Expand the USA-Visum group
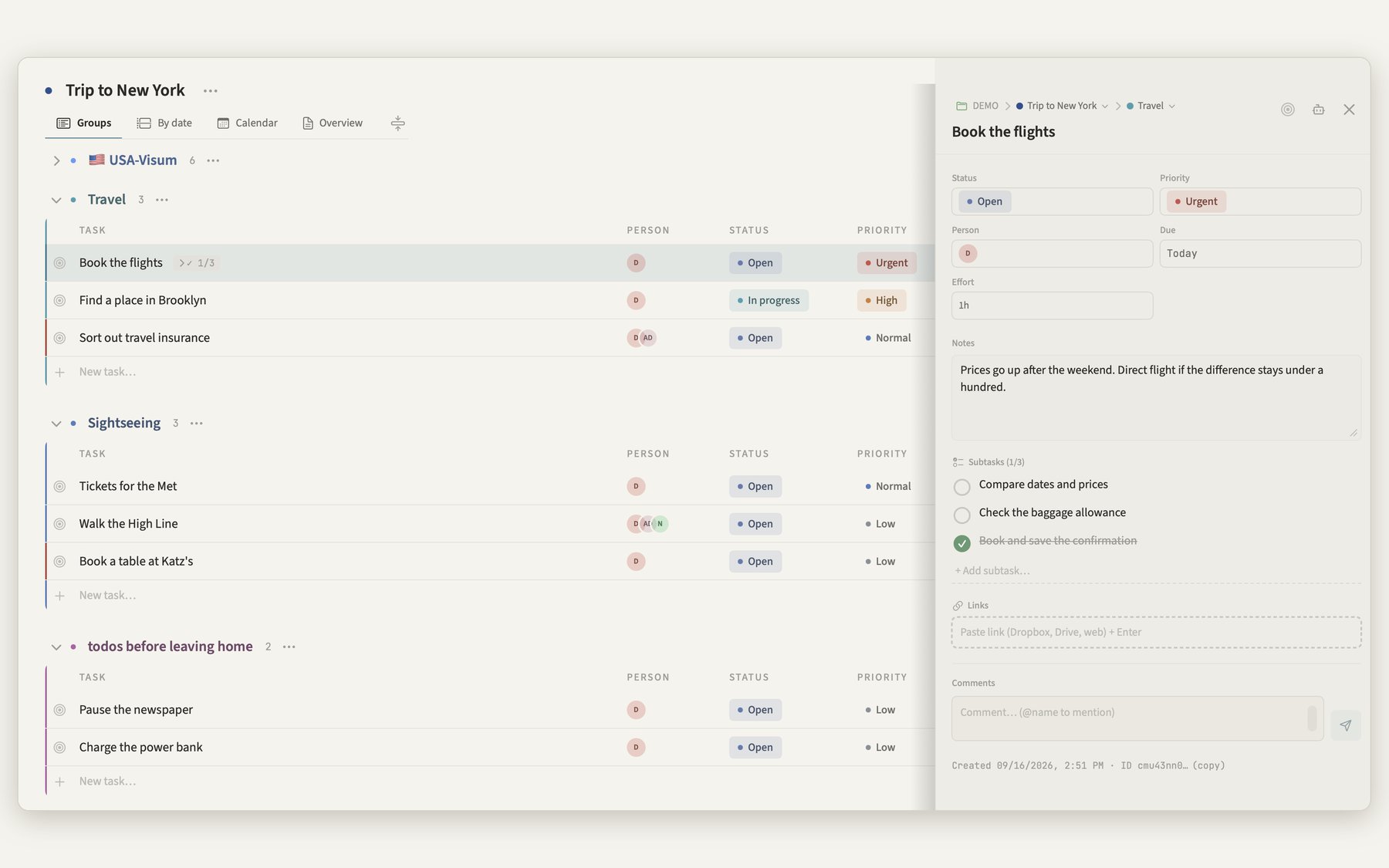The width and height of the screenshot is (1389, 868). [56, 160]
